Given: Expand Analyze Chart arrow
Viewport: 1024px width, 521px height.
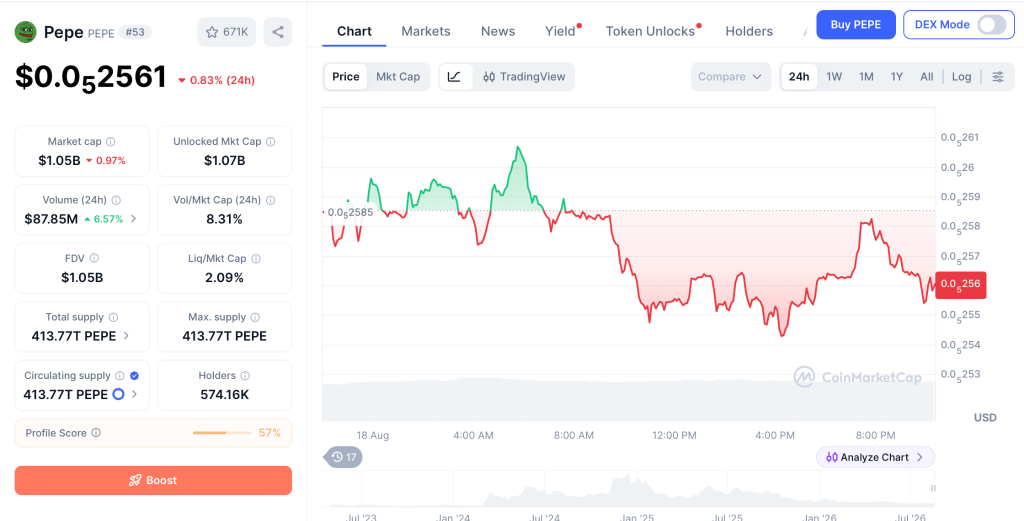Looking at the screenshot, I should 920,457.
